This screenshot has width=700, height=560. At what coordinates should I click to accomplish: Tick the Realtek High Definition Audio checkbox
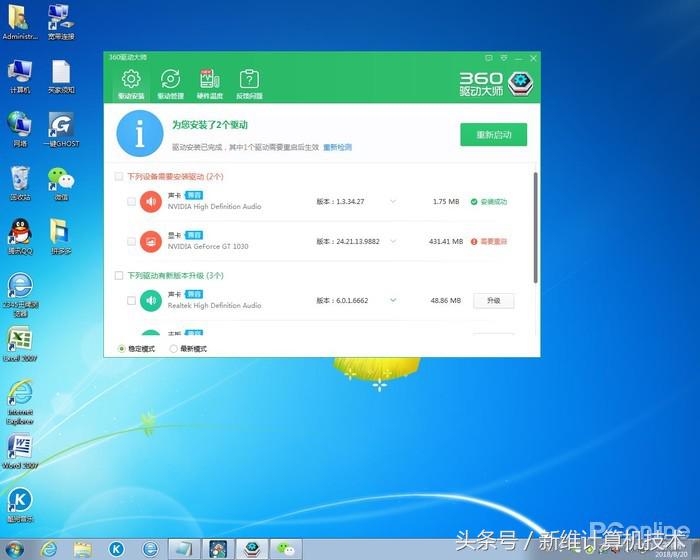coord(131,301)
